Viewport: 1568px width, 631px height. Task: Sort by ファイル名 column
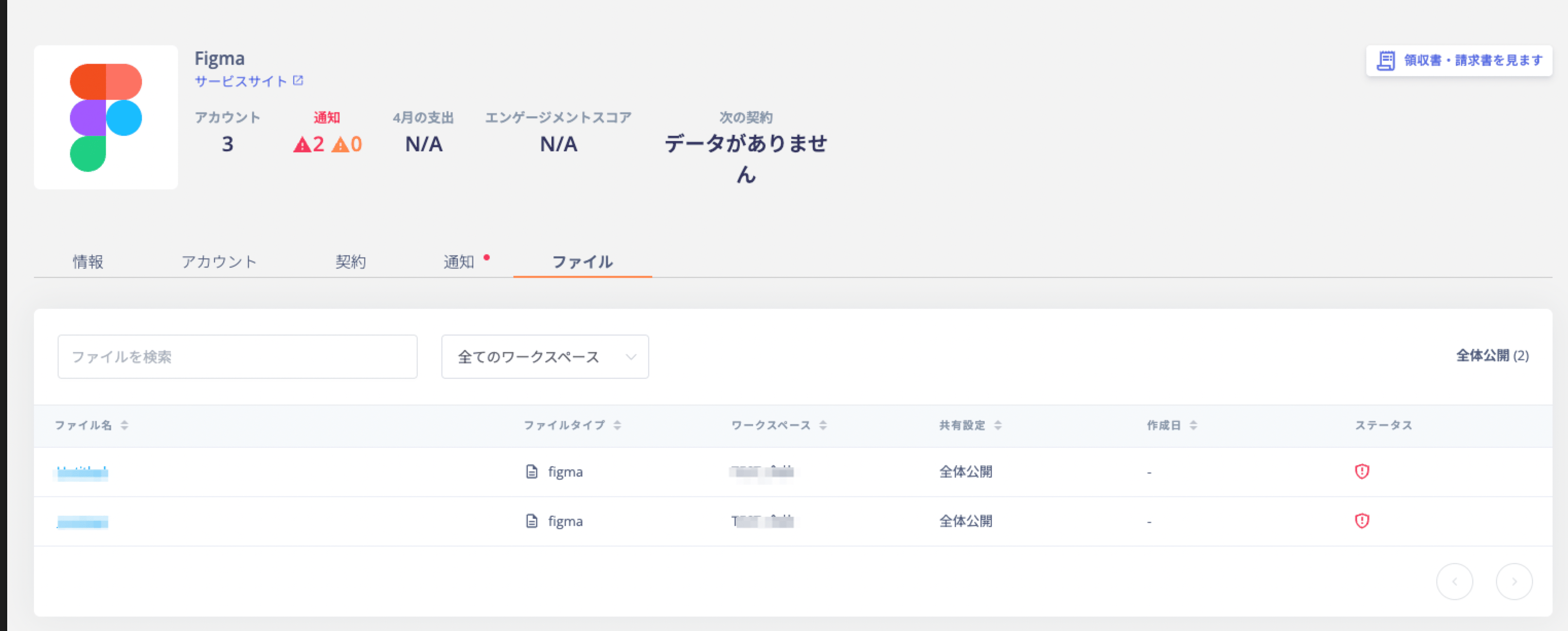124,425
